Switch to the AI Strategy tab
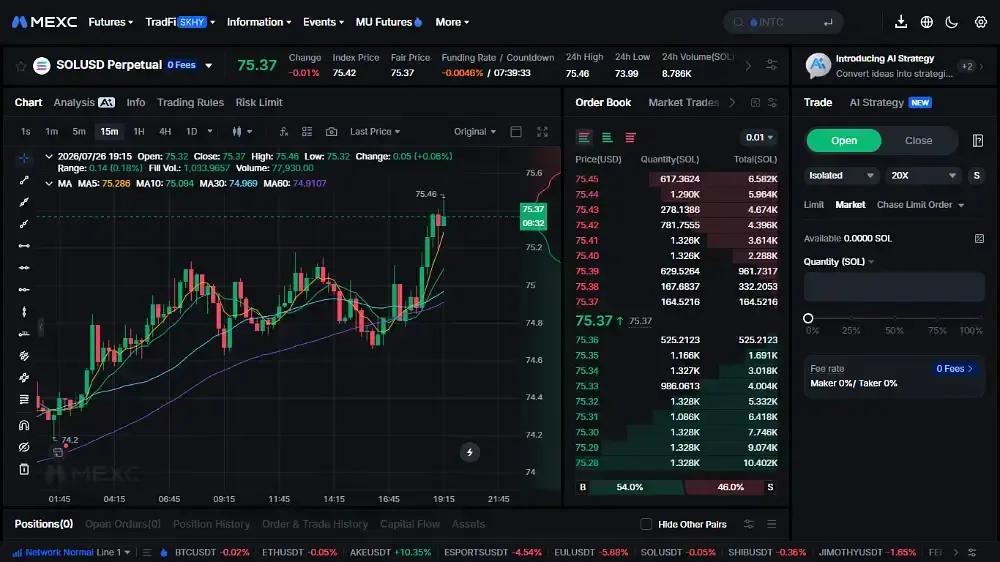 (890, 103)
